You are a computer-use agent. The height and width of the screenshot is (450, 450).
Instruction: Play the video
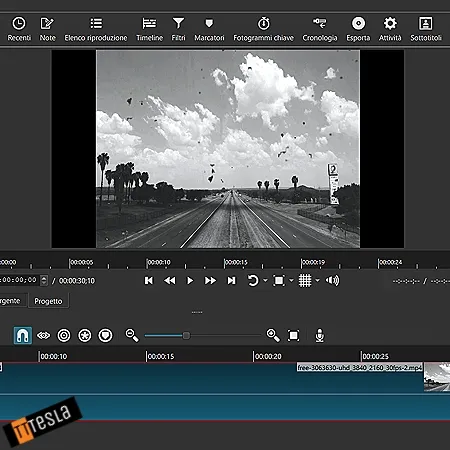190,281
